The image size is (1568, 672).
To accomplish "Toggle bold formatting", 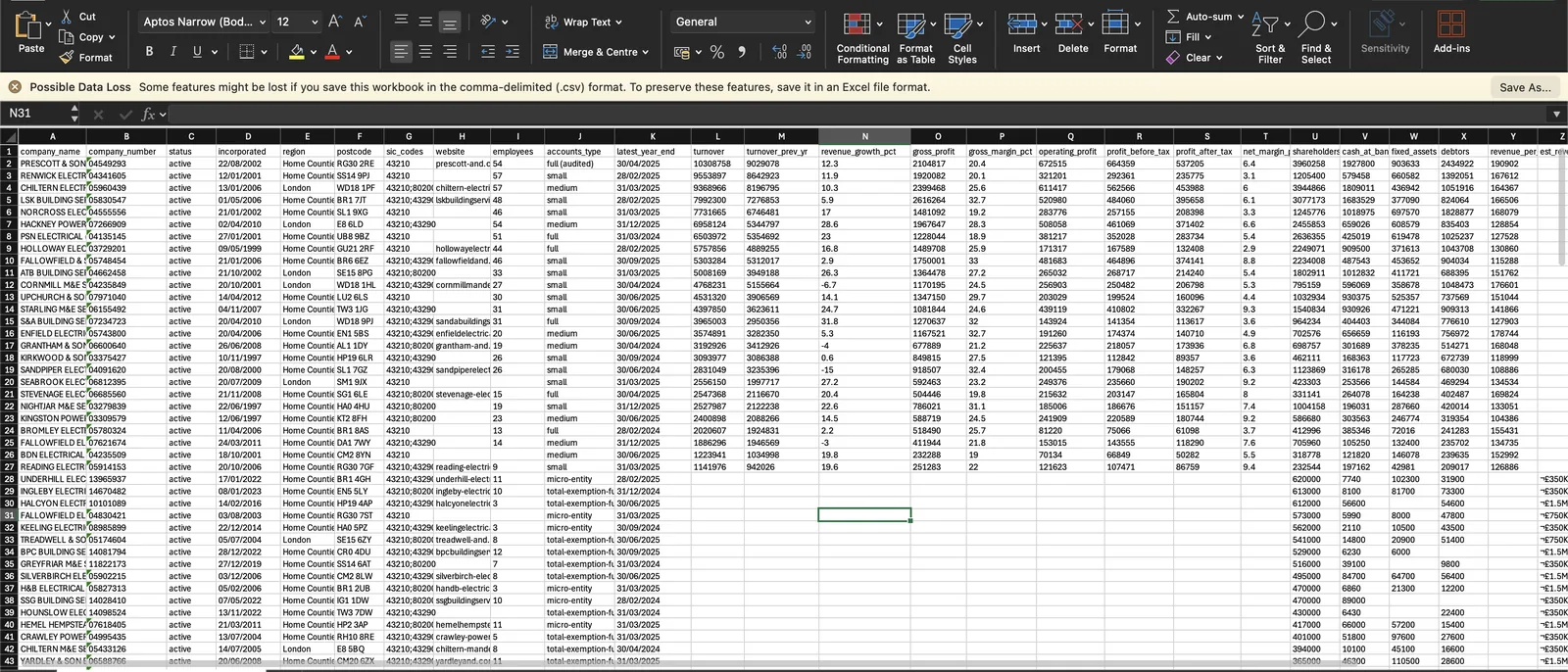I will click(x=149, y=52).
